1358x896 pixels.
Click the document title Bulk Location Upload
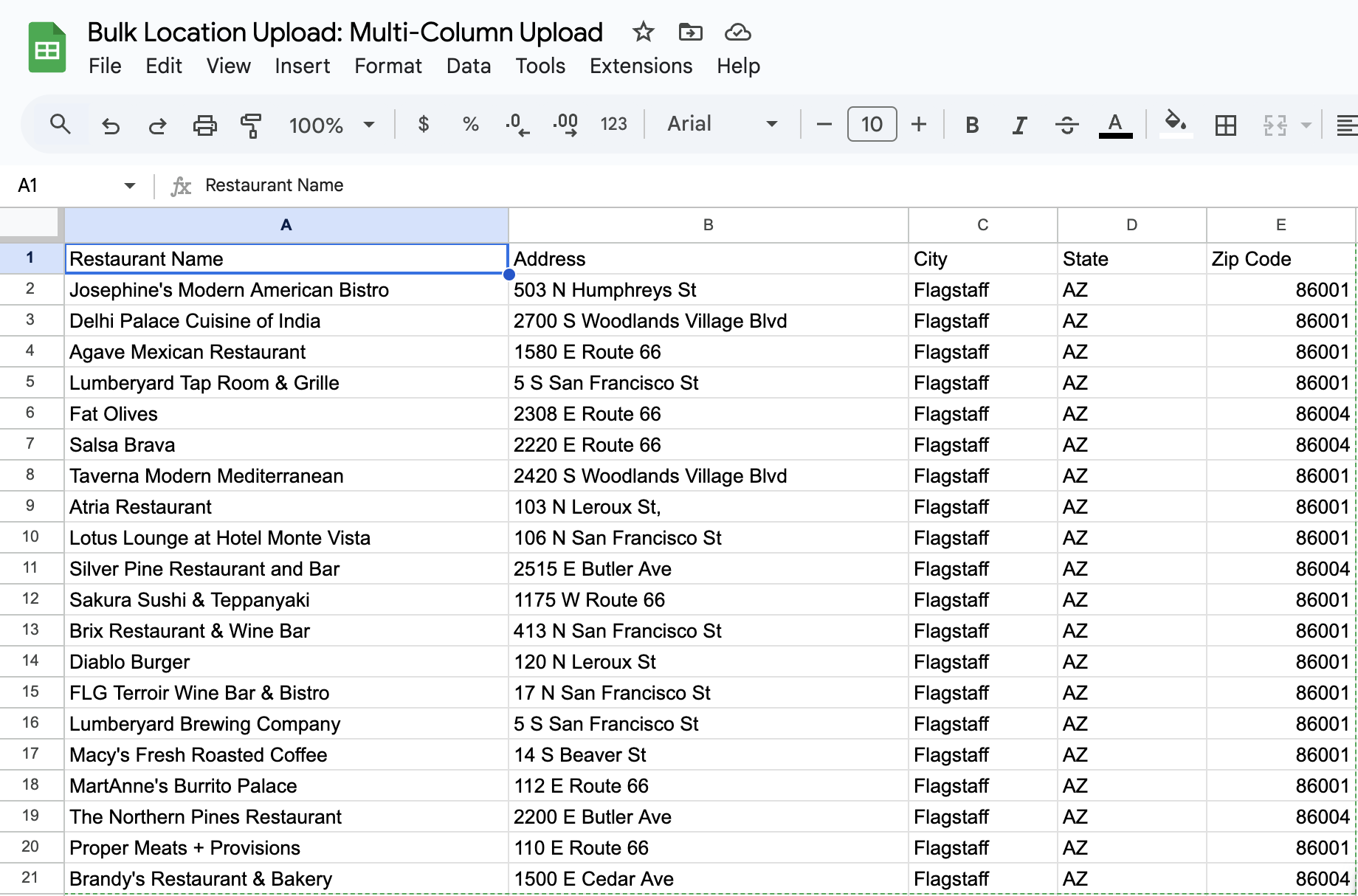pyautogui.click(x=345, y=32)
